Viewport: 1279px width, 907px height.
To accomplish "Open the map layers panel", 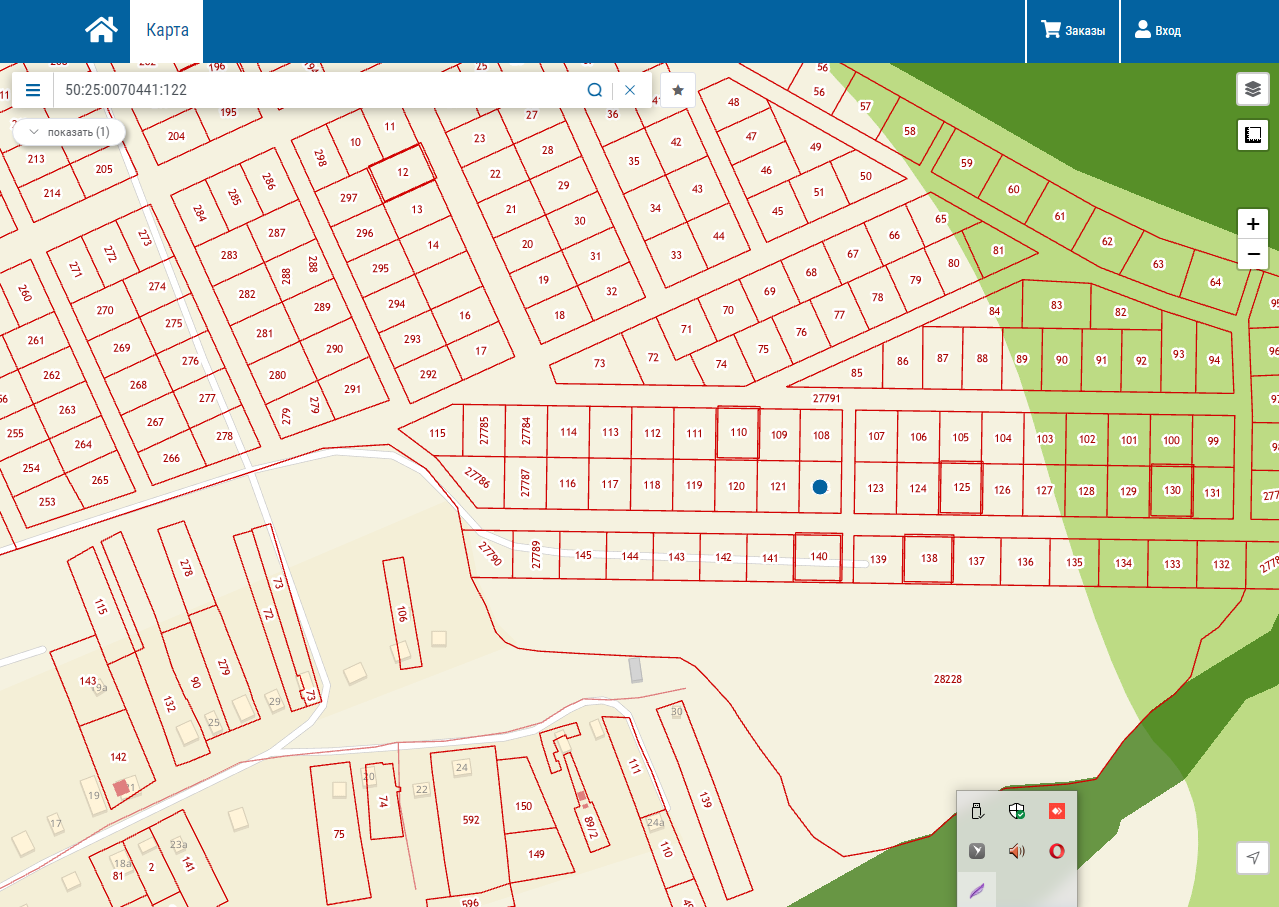I will [1252, 89].
